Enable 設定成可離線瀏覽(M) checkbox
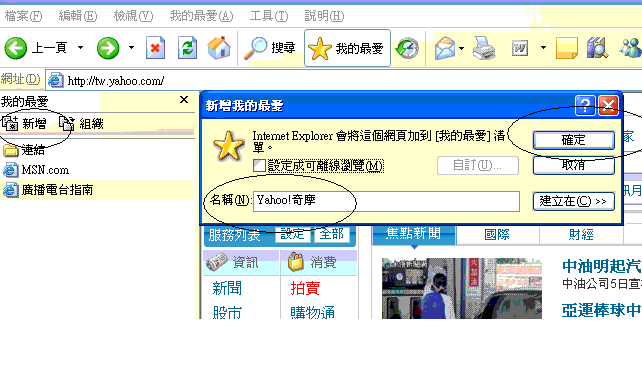642x384 pixels. (x=260, y=166)
